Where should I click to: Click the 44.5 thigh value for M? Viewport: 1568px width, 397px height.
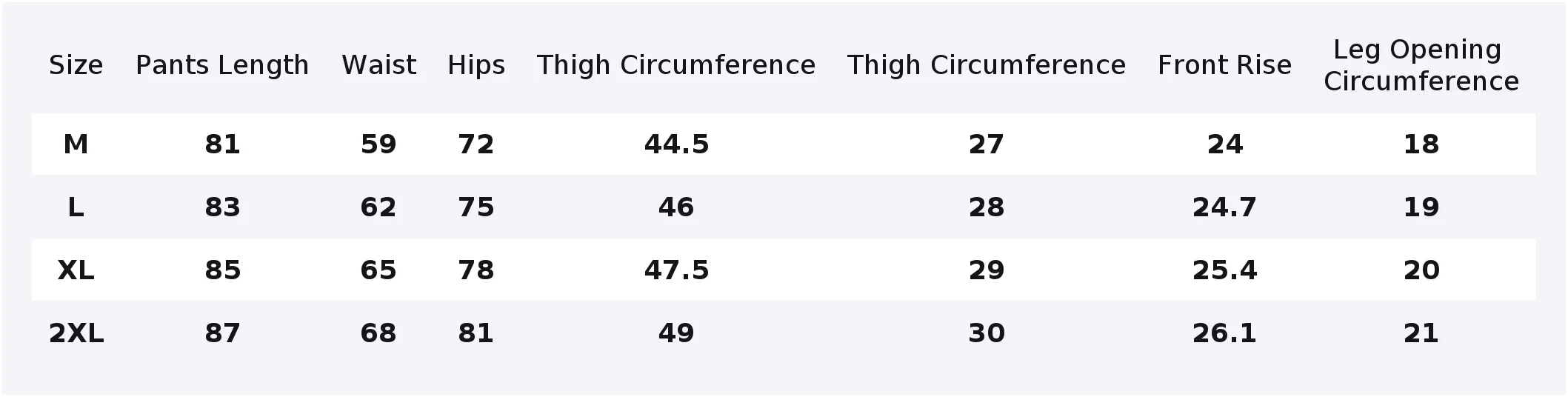click(676, 144)
